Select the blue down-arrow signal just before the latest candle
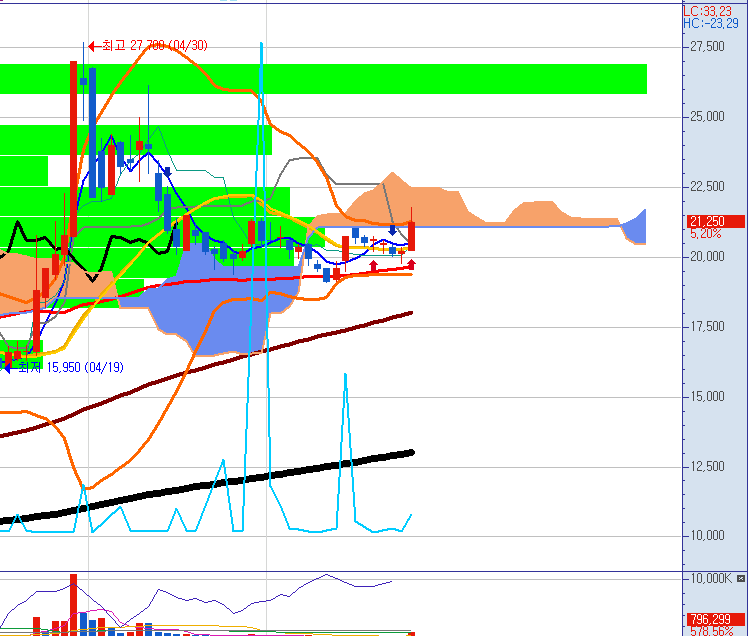The width and height of the screenshot is (749, 636). pyautogui.click(x=392, y=230)
